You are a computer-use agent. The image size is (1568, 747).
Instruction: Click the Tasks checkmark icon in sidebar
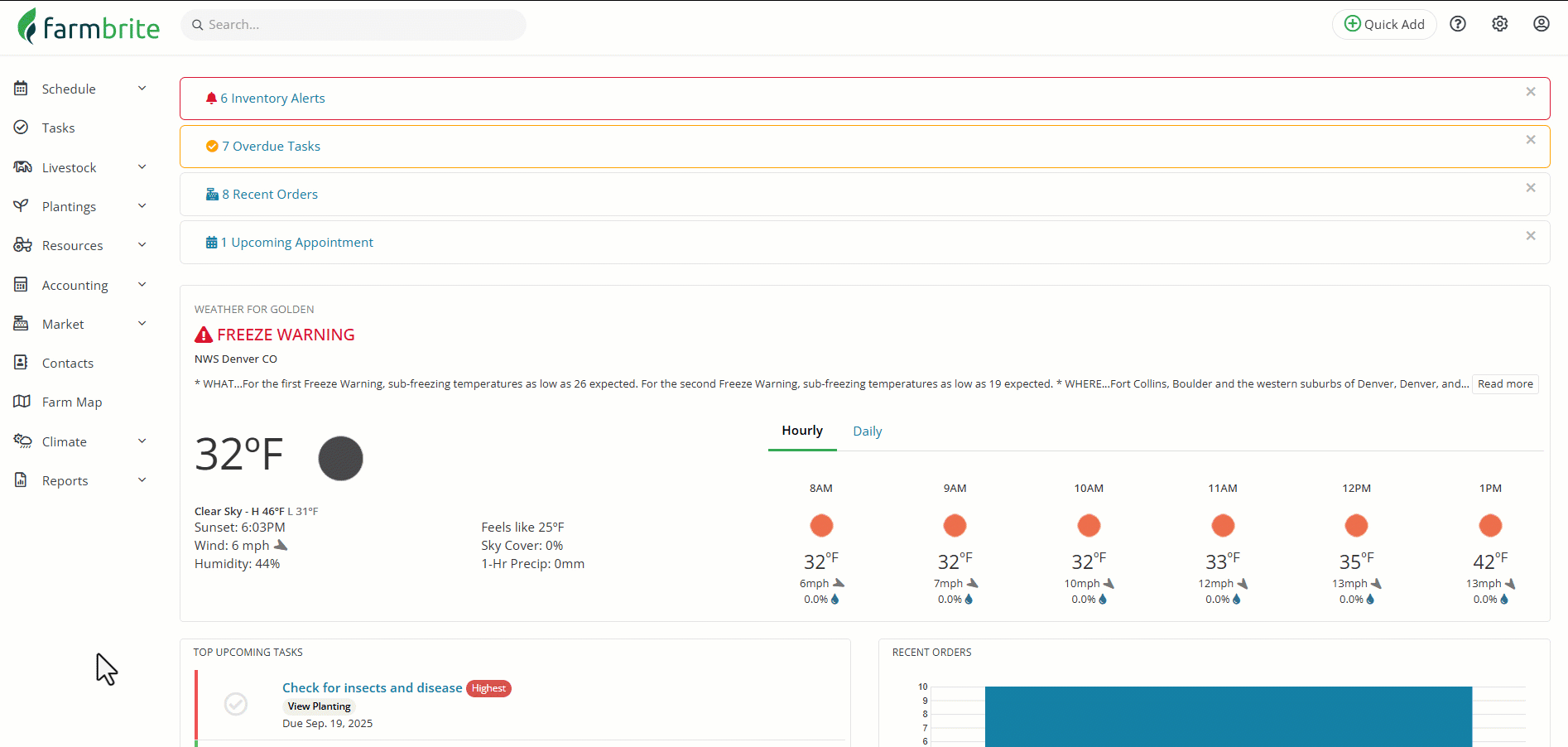[22, 128]
